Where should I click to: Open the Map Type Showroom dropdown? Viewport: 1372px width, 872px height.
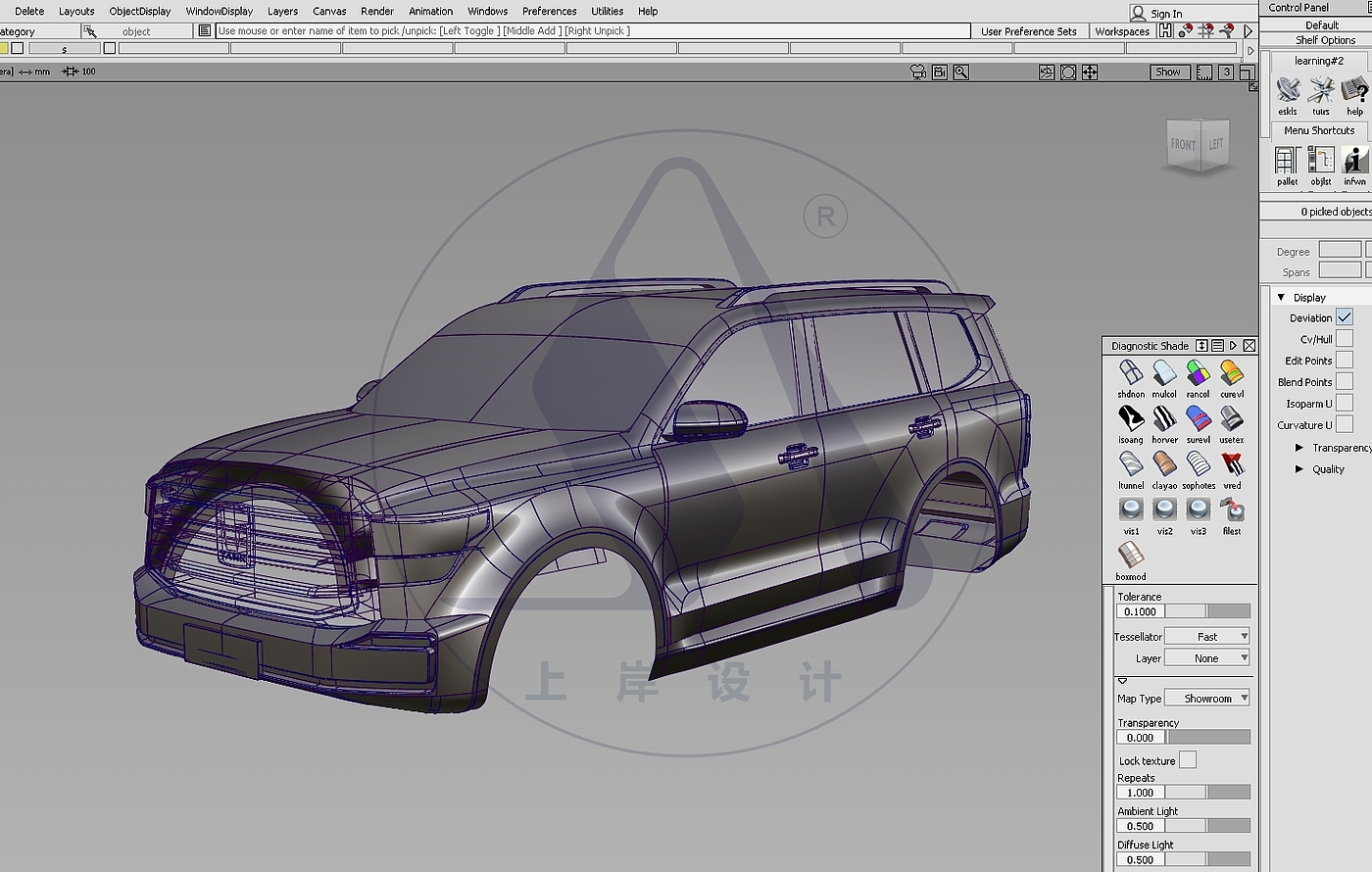(1207, 699)
